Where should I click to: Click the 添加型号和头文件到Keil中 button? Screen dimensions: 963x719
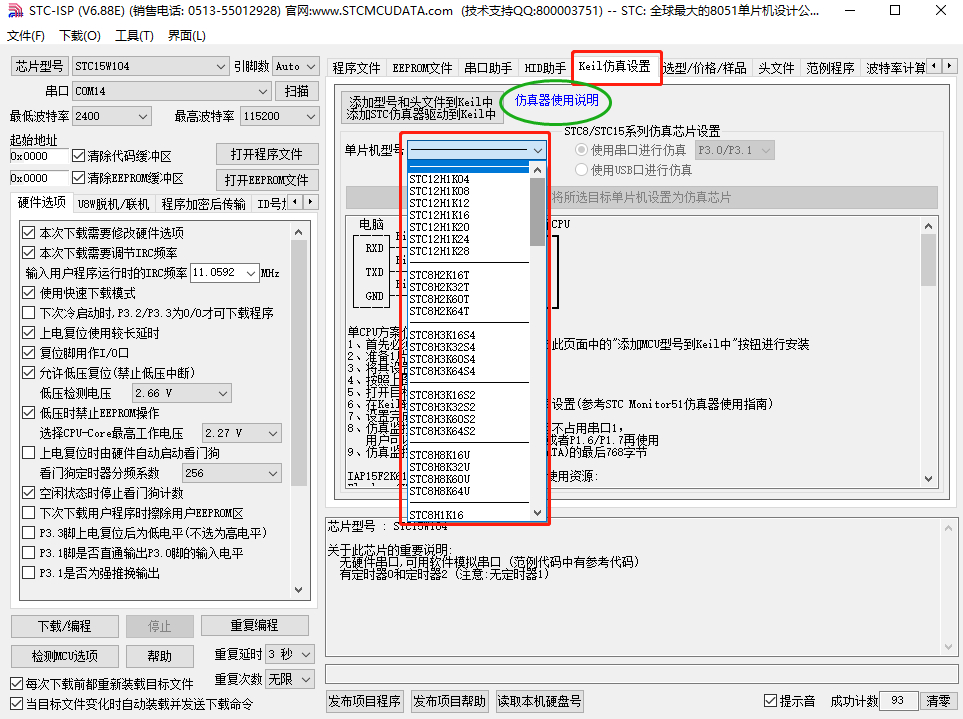click(x=422, y=107)
